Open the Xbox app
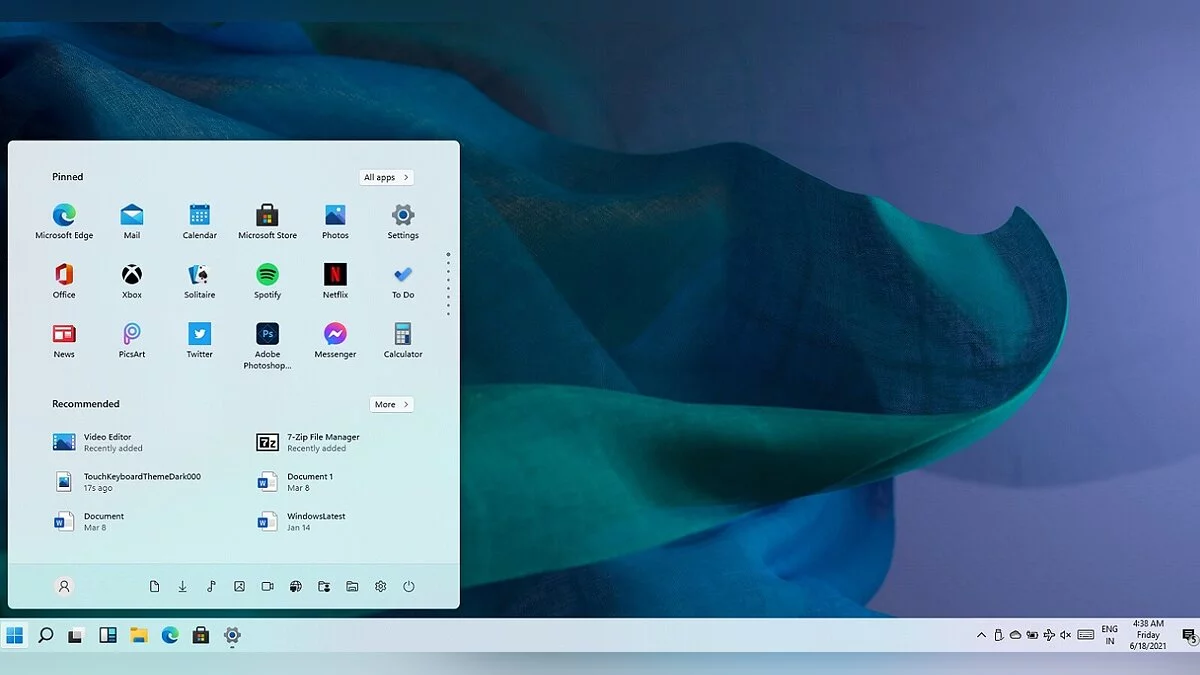 (132, 275)
